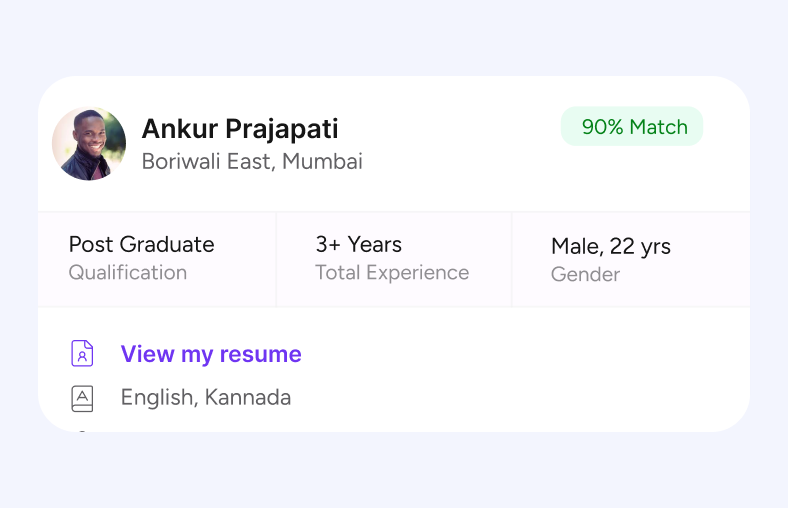Click the Mumbai city name
This screenshot has width=788, height=508.
point(322,161)
